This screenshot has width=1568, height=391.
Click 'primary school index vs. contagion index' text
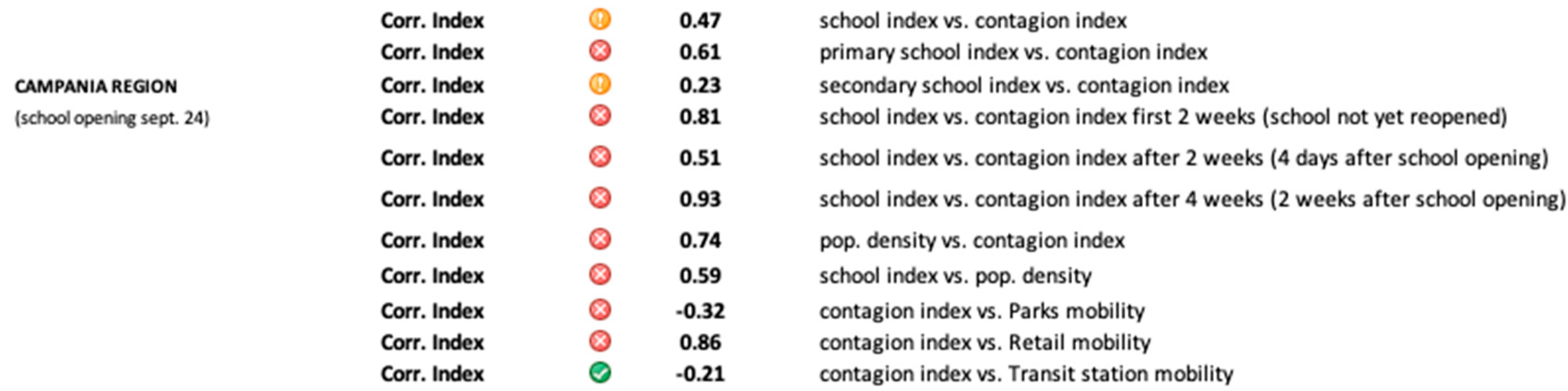click(1013, 52)
